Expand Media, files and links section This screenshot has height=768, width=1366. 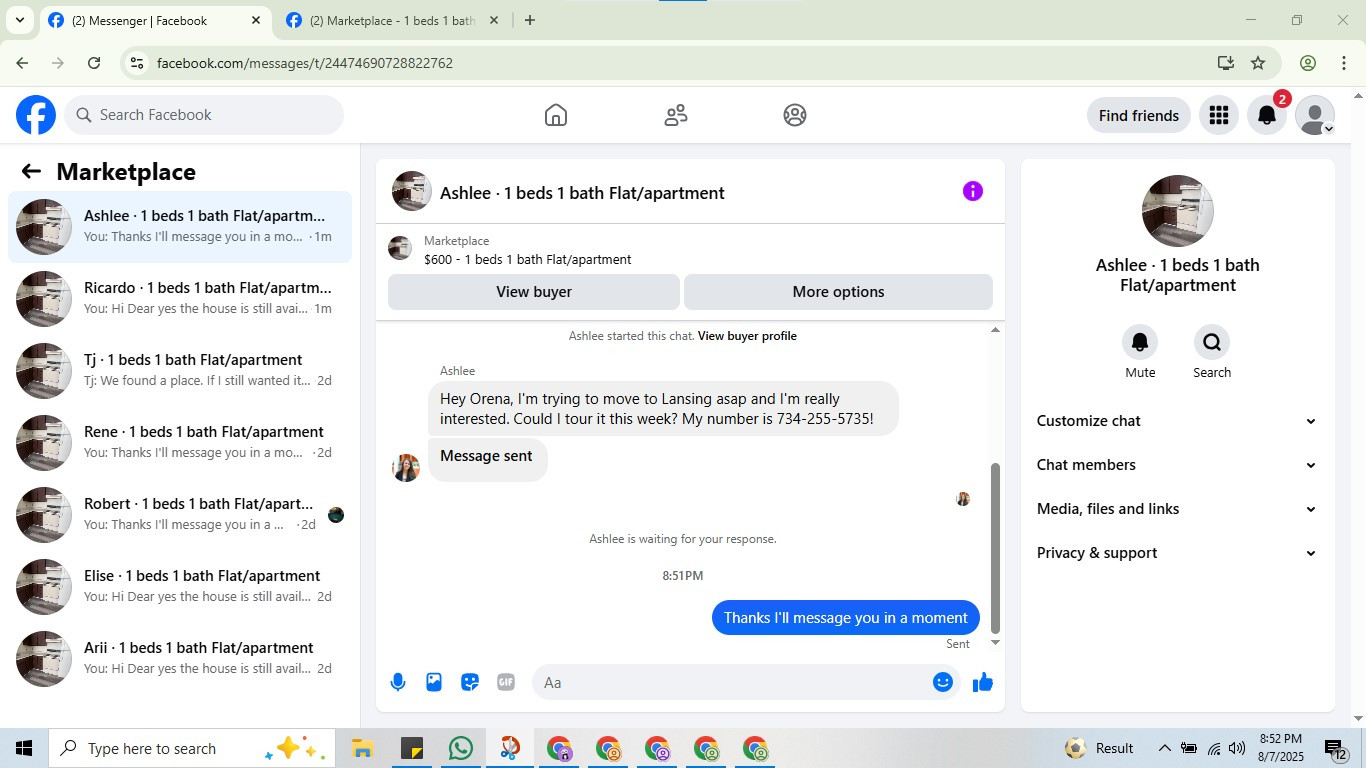tap(1177, 509)
